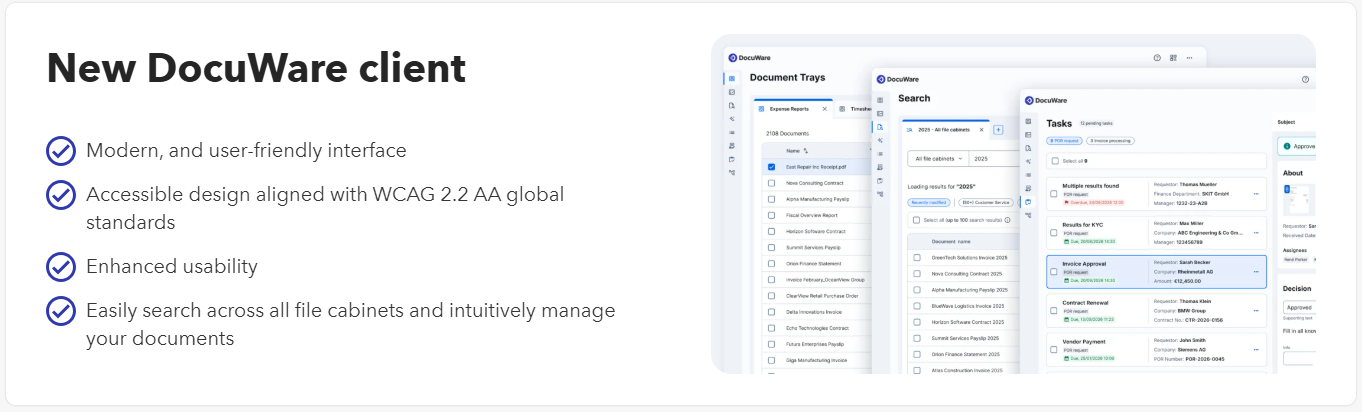Toggle the (50+) Customer Service filter chip
The image size is (1362, 412).
pyautogui.click(x=984, y=202)
